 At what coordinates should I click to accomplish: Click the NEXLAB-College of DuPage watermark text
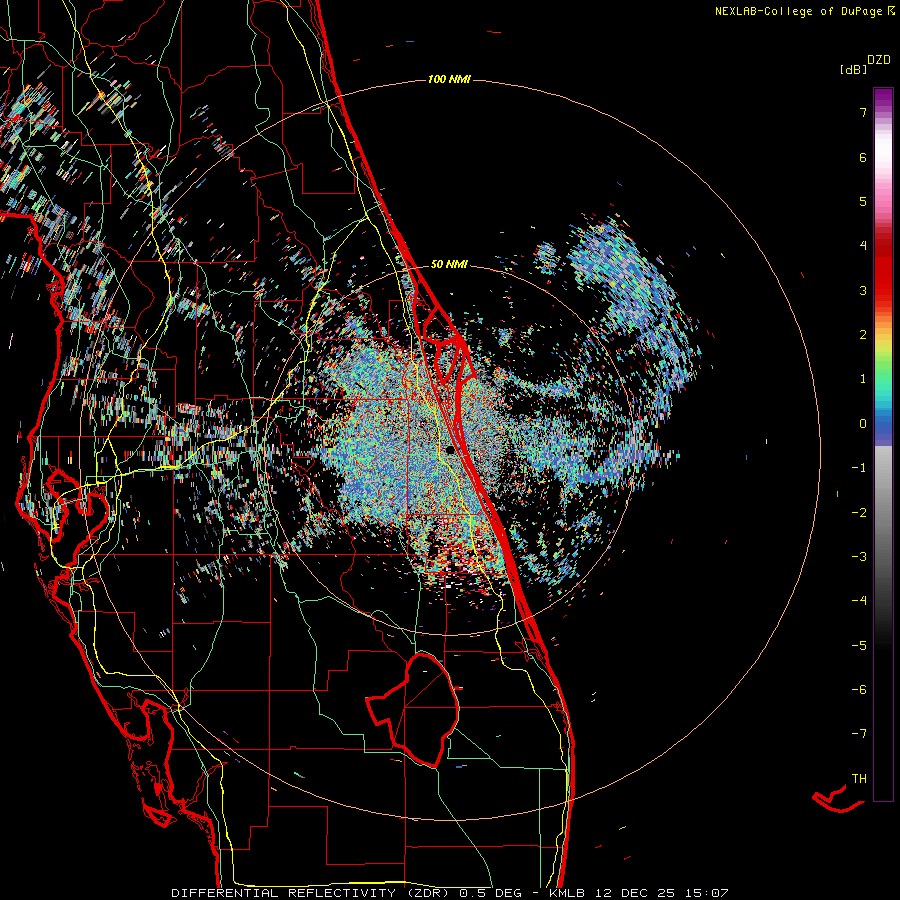tap(798, 11)
